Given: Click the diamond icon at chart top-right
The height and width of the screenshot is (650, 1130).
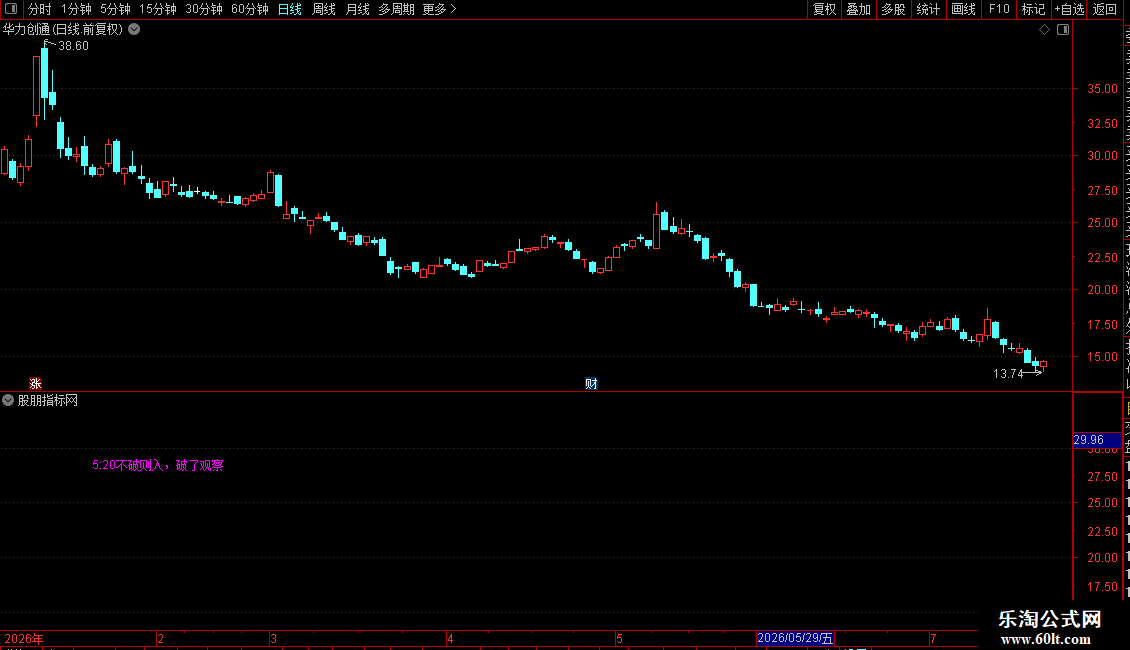Looking at the screenshot, I should 1044,30.
